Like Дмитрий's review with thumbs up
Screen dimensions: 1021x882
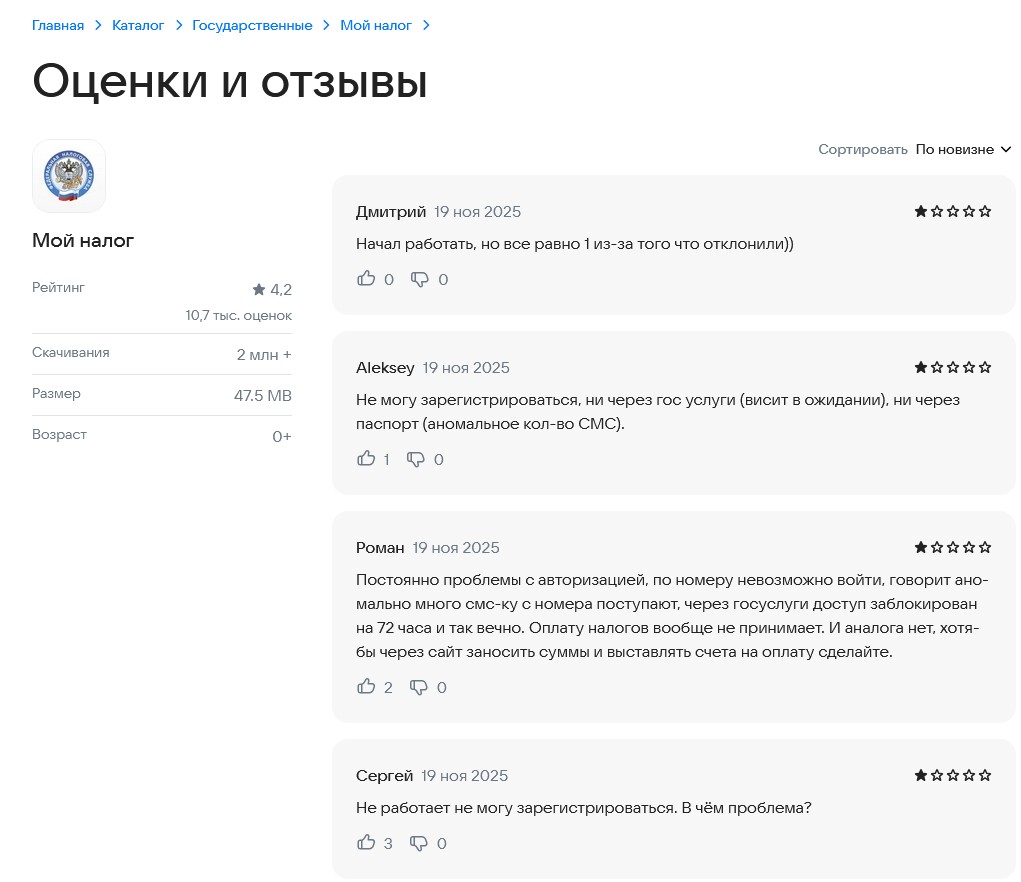[366, 279]
